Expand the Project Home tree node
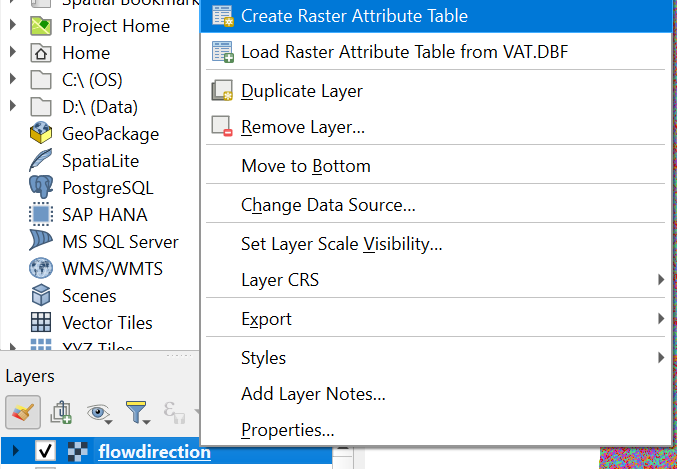The image size is (677, 469). coord(13,25)
